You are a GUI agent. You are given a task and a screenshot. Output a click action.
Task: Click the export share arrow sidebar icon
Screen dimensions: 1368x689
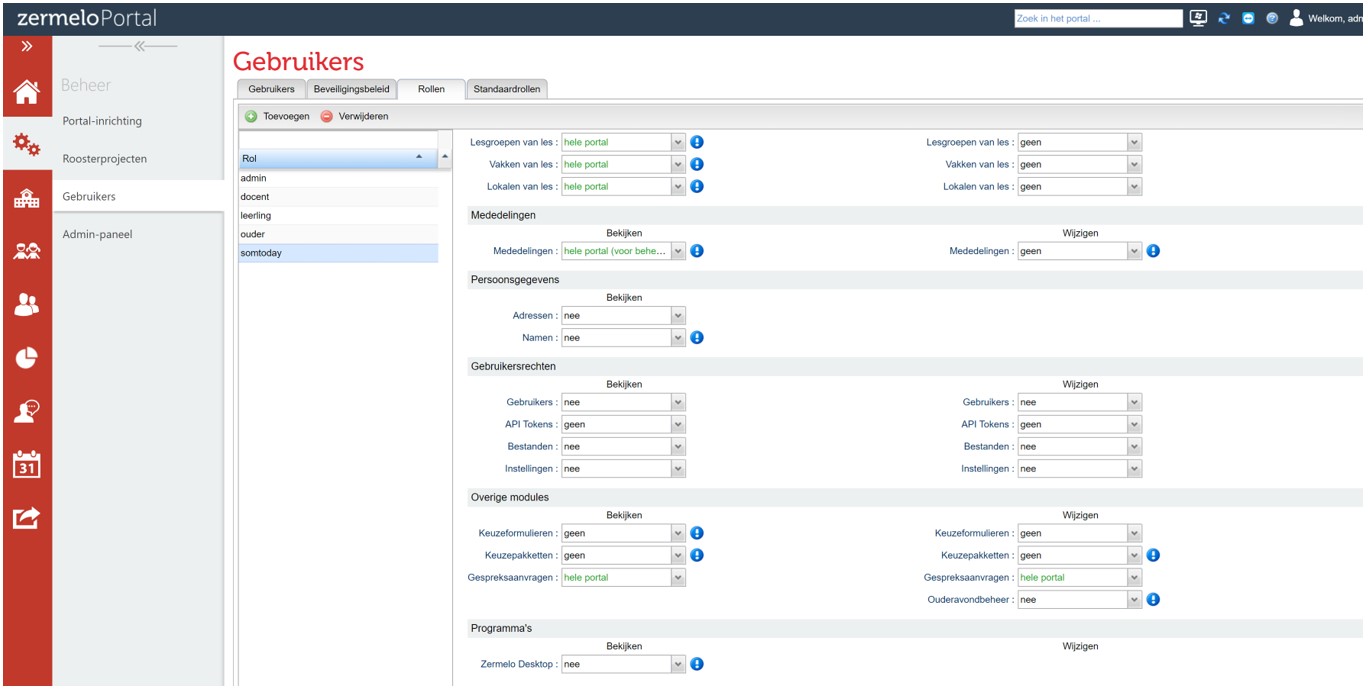26,518
